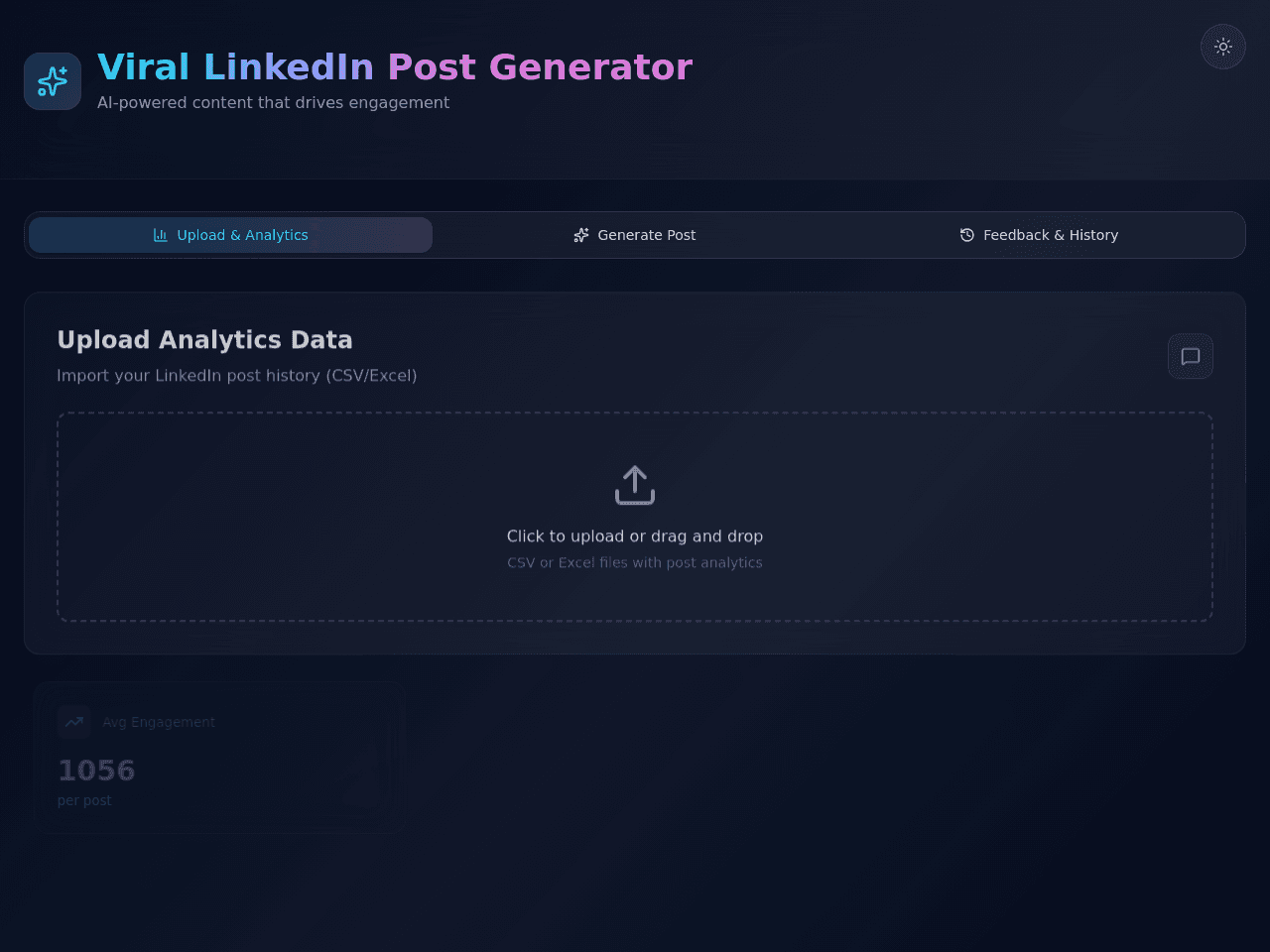Click the history clock icon
The image size is (1270, 952).
[967, 235]
